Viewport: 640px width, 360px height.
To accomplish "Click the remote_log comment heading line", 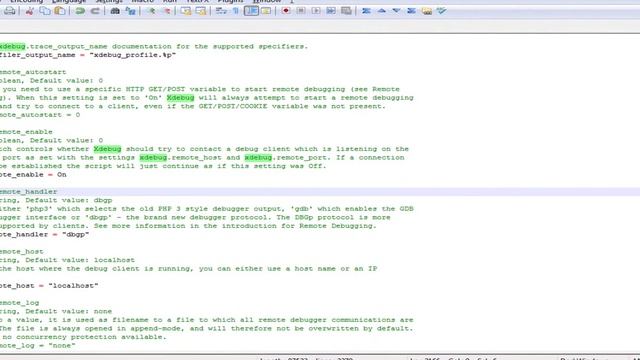I will pos(20,303).
